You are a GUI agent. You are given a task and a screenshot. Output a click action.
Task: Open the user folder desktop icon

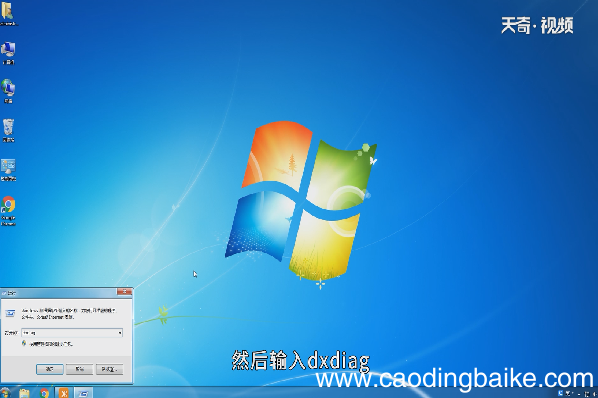(8, 13)
